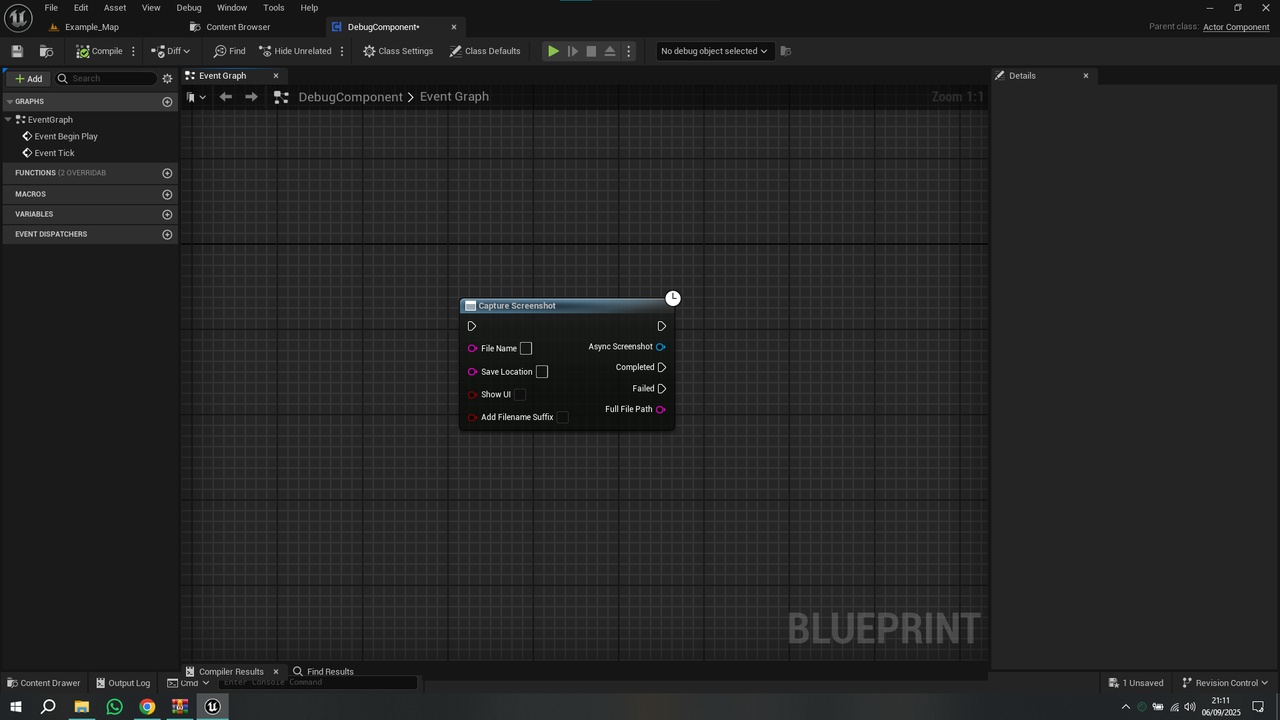The width and height of the screenshot is (1280, 720).
Task: Click the Eject button in the toolbar
Action: [610, 51]
